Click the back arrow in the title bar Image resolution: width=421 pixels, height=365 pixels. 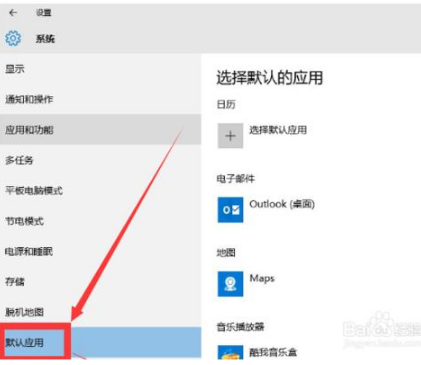coord(13,13)
